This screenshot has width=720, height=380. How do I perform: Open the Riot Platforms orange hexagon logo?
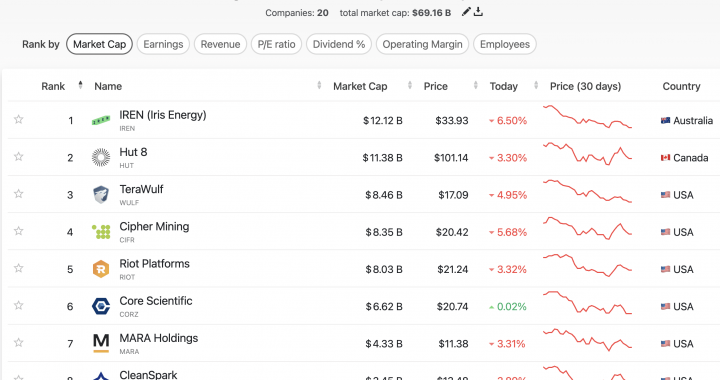click(101, 269)
